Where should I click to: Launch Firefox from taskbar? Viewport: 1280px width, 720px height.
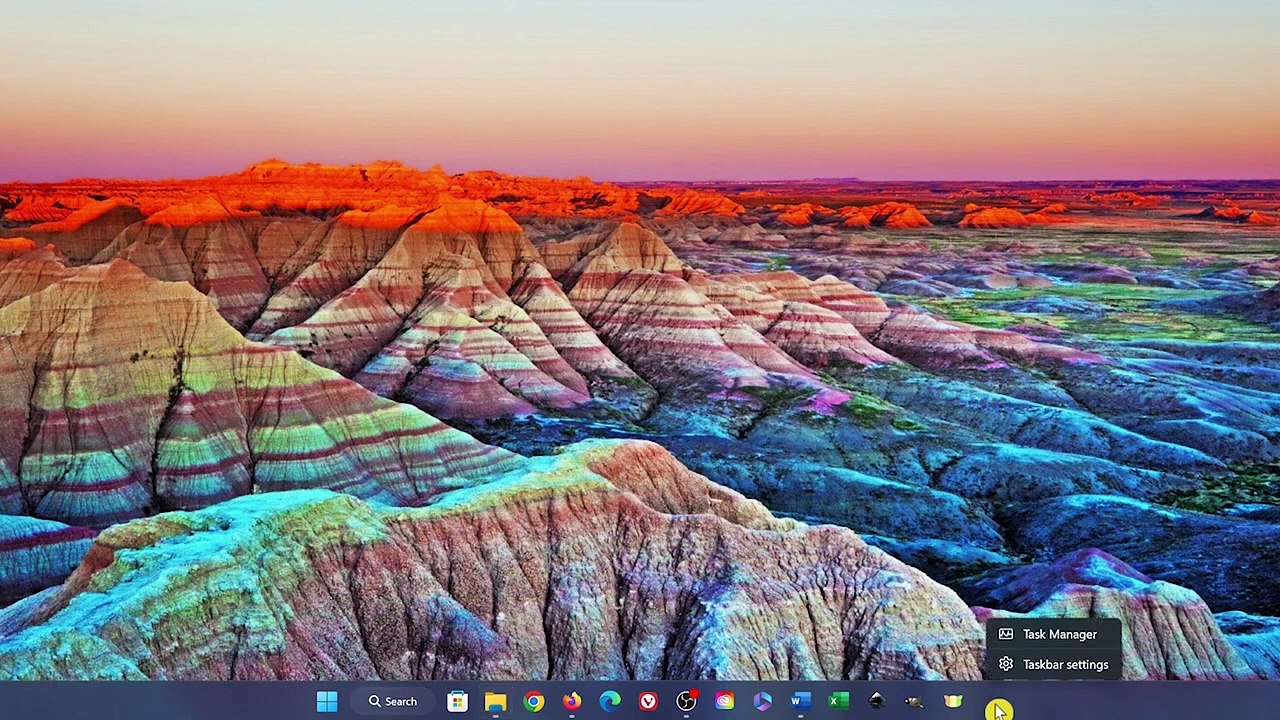[x=572, y=702]
